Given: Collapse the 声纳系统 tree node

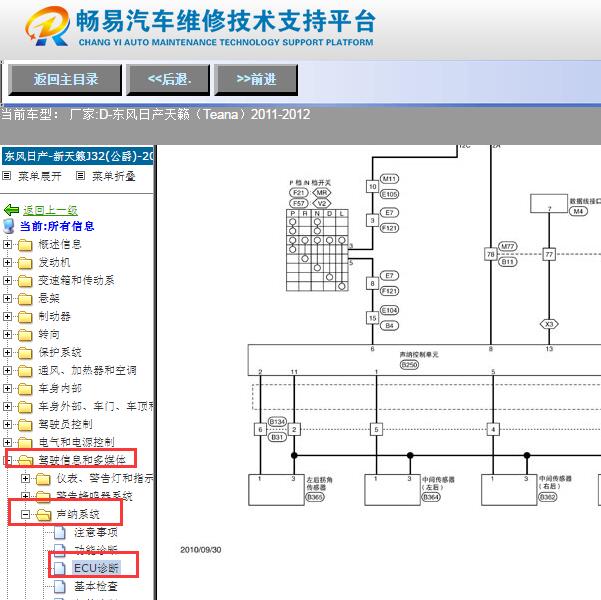Looking at the screenshot, I should [x=25, y=515].
